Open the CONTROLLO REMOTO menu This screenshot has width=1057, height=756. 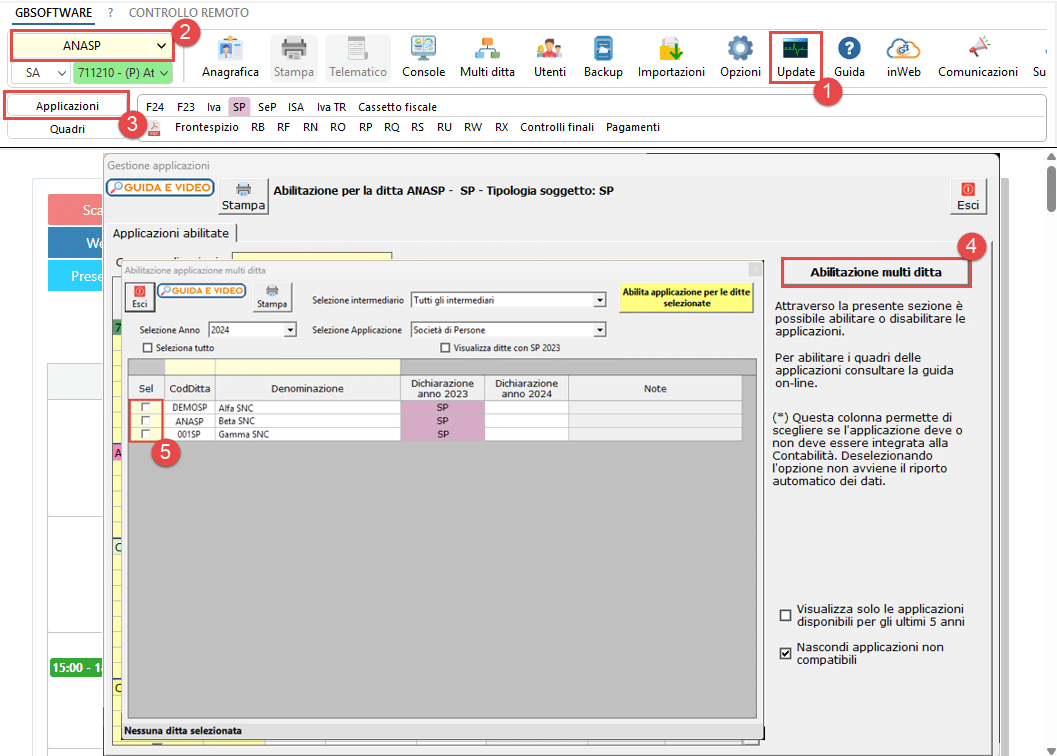189,13
